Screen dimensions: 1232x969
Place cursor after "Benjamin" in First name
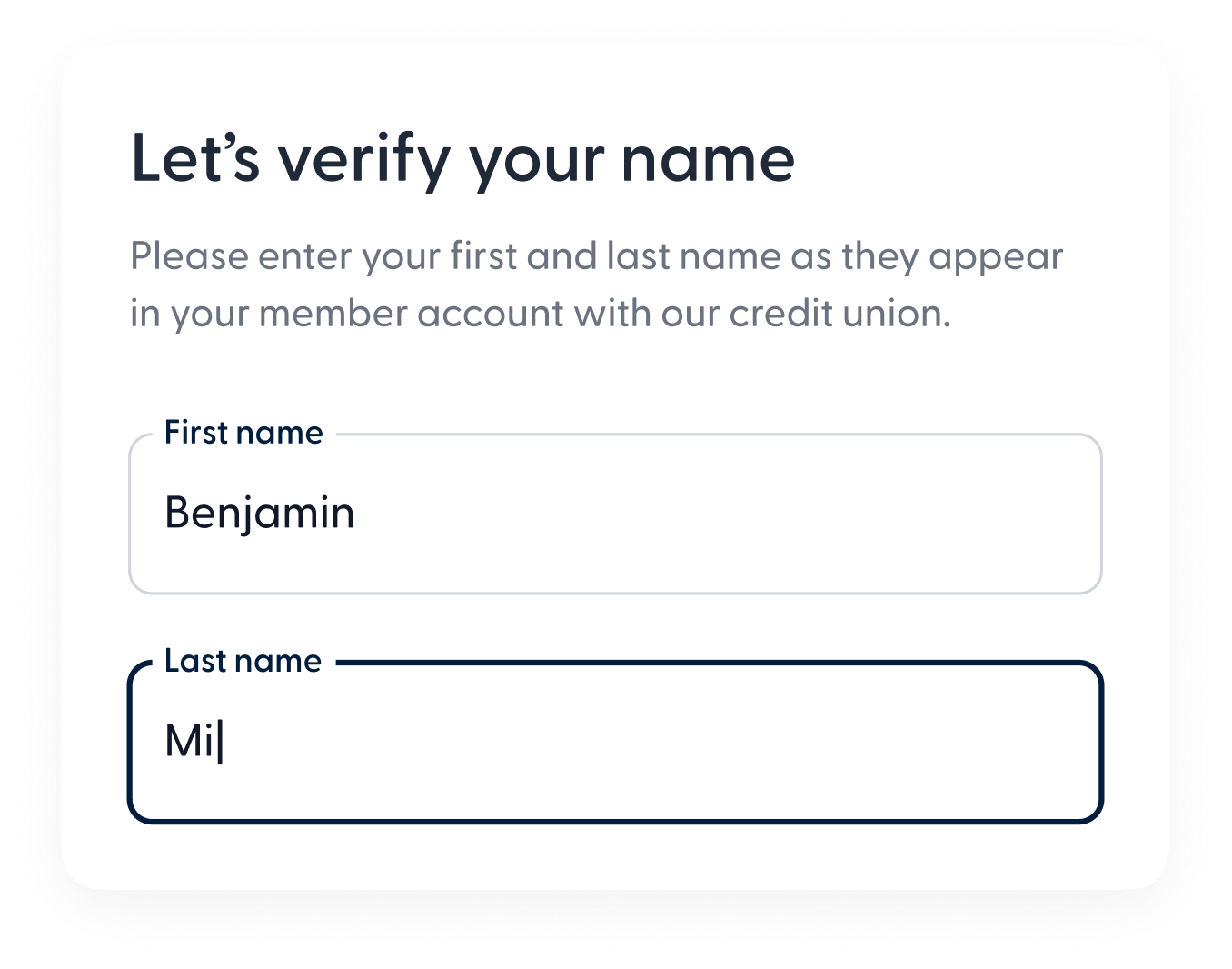(x=357, y=513)
